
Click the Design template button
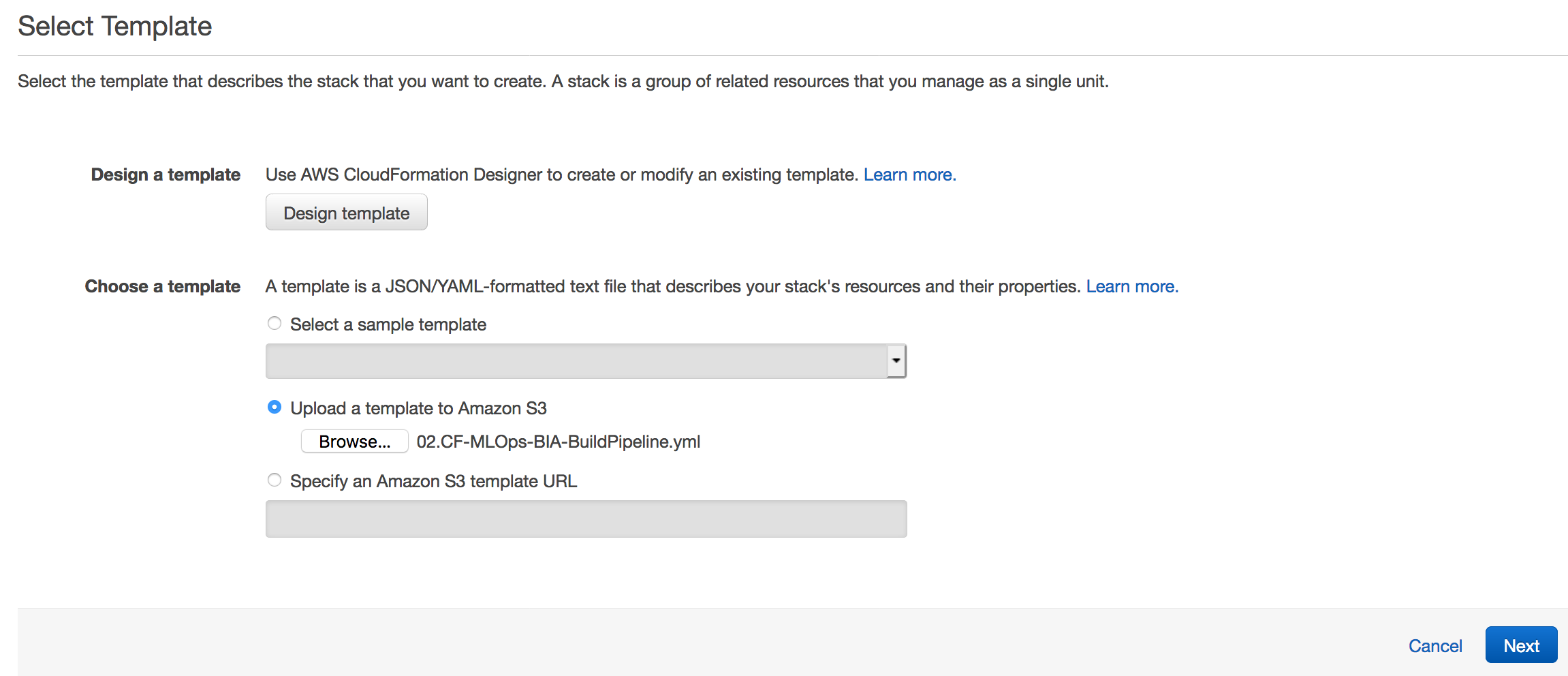[346, 213]
